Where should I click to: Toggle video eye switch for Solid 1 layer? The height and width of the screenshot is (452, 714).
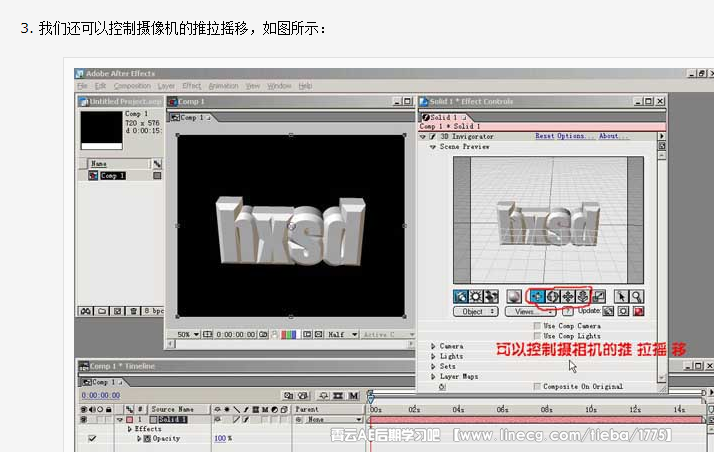(x=83, y=420)
